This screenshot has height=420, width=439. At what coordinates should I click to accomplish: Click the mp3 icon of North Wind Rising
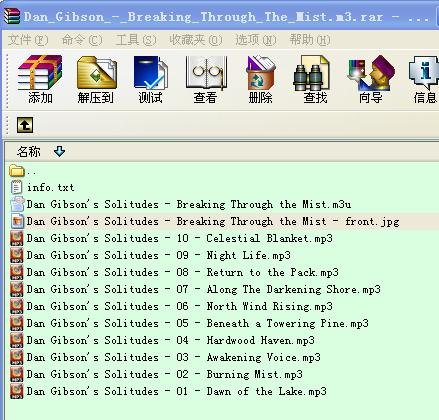click(x=17, y=306)
